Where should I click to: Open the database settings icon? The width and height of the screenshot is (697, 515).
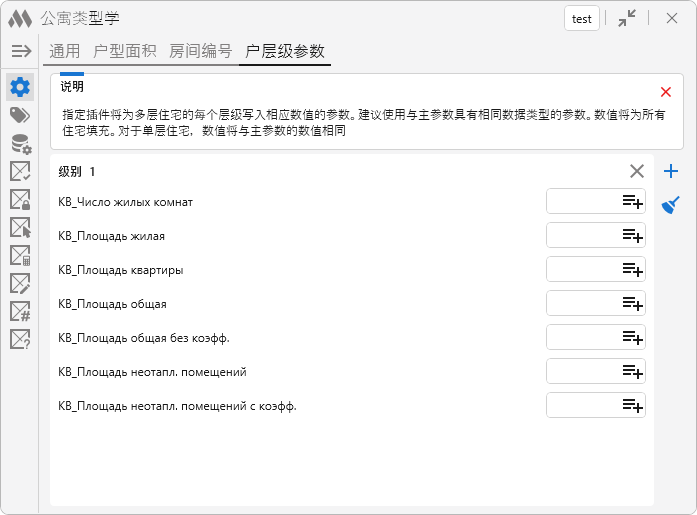point(20,143)
